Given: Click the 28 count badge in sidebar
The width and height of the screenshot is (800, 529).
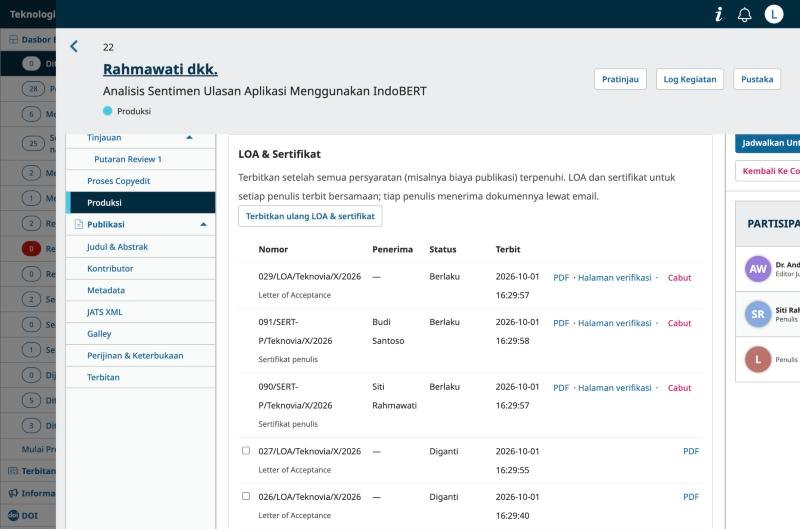Looking at the screenshot, I should coord(33,89).
